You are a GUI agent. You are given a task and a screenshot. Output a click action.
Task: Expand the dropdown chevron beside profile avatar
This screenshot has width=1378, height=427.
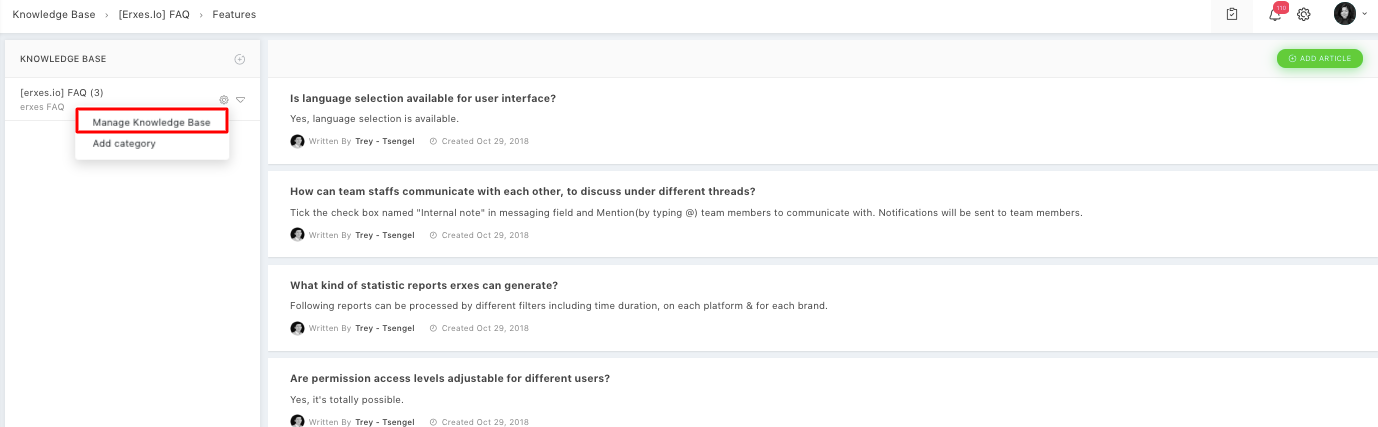(1366, 15)
